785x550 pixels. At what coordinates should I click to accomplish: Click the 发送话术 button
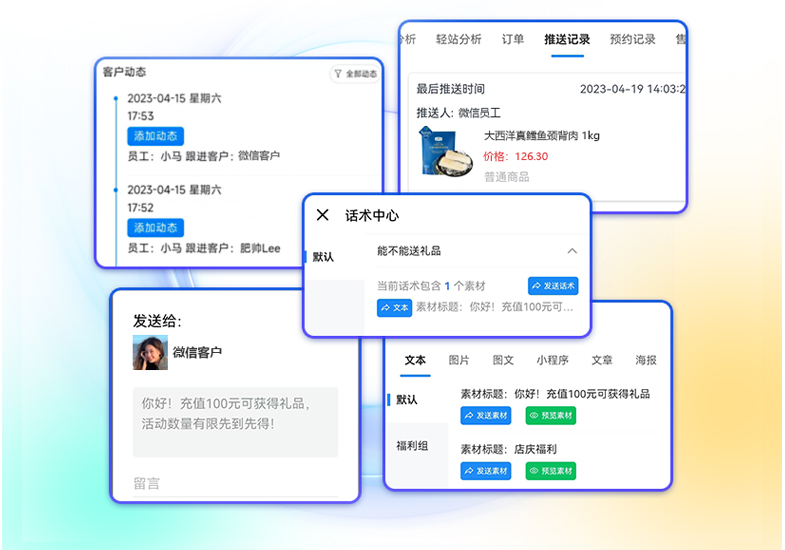click(553, 286)
